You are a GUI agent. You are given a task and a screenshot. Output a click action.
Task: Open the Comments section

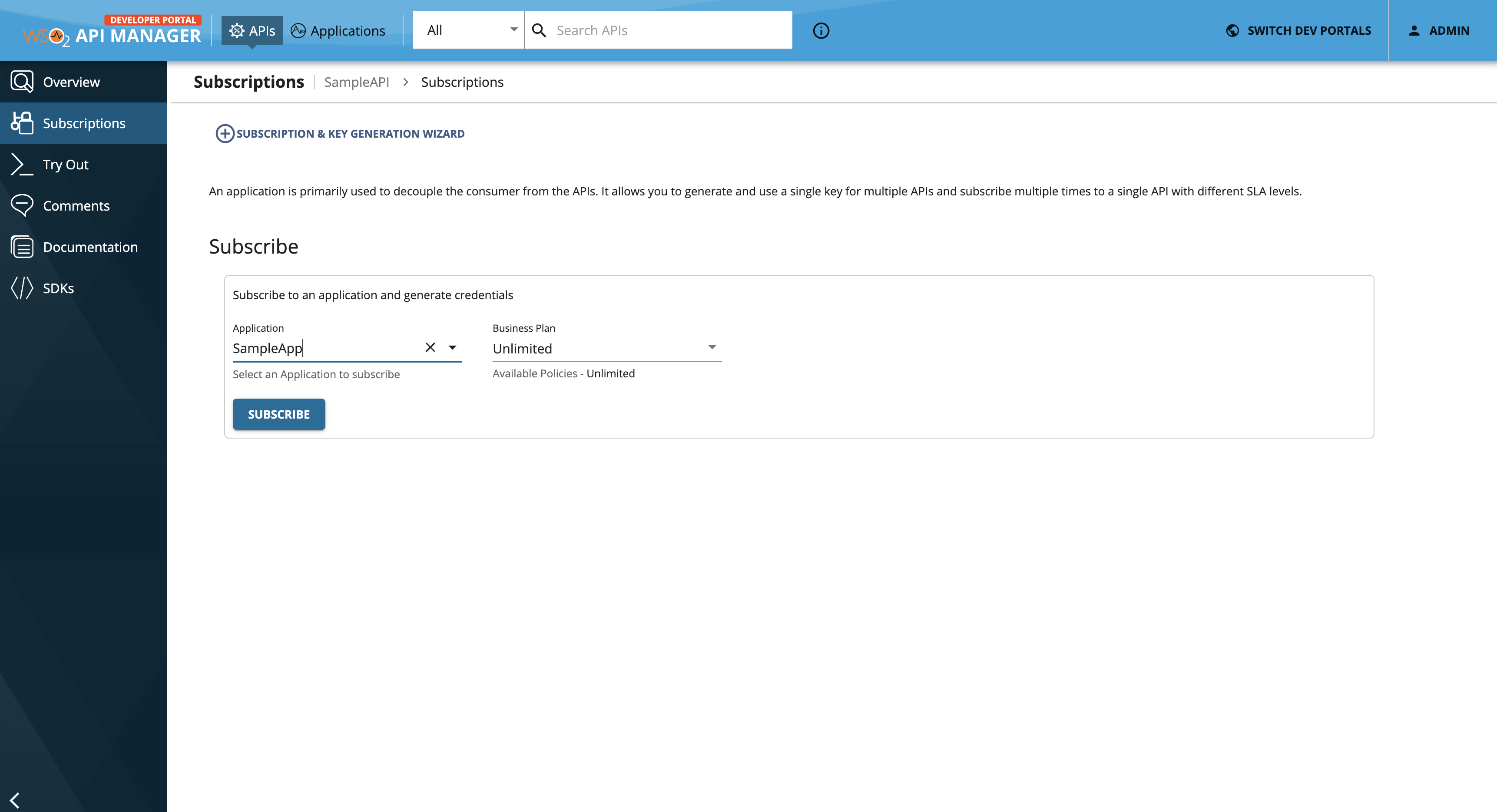pos(77,205)
